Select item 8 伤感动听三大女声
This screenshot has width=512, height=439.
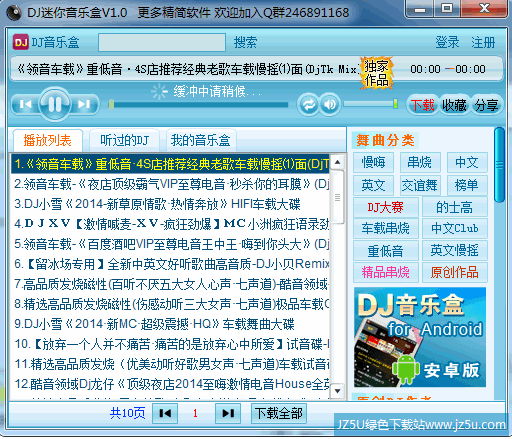[x=170, y=304]
